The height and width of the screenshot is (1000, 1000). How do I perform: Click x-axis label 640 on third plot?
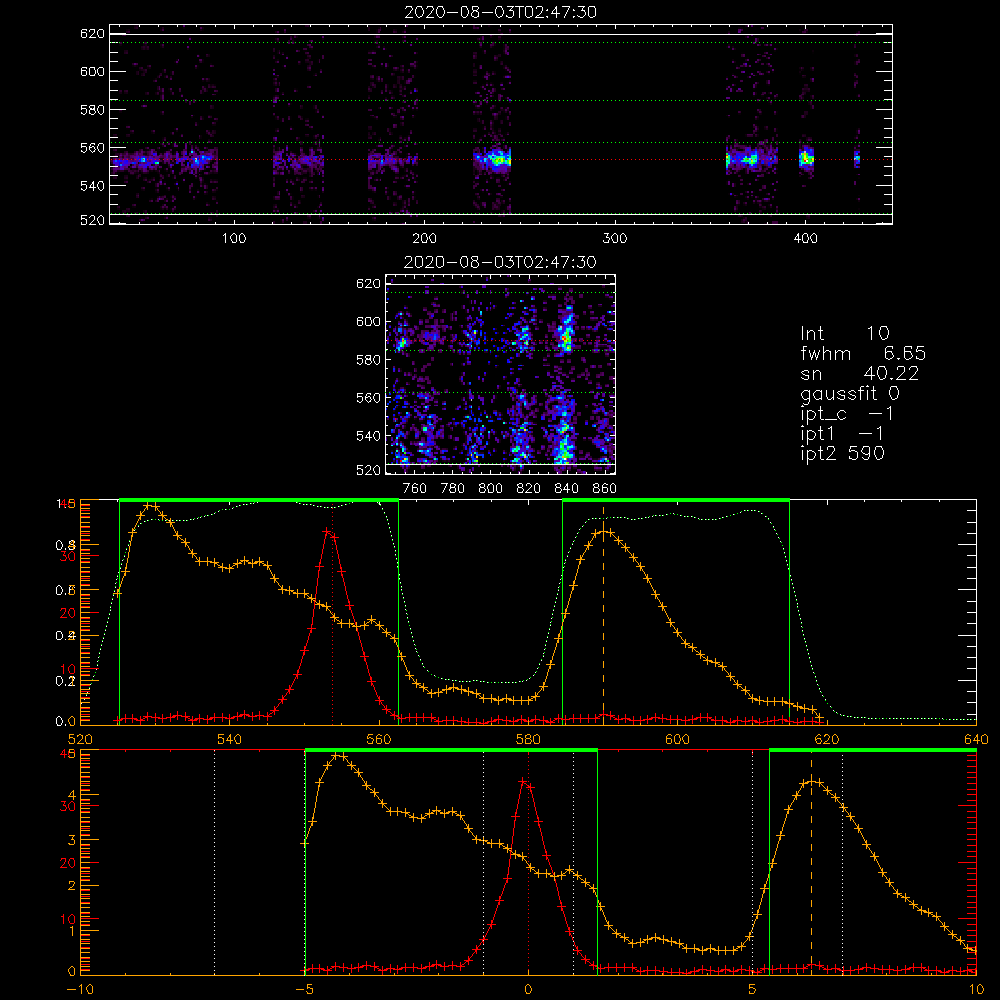pos(976,739)
